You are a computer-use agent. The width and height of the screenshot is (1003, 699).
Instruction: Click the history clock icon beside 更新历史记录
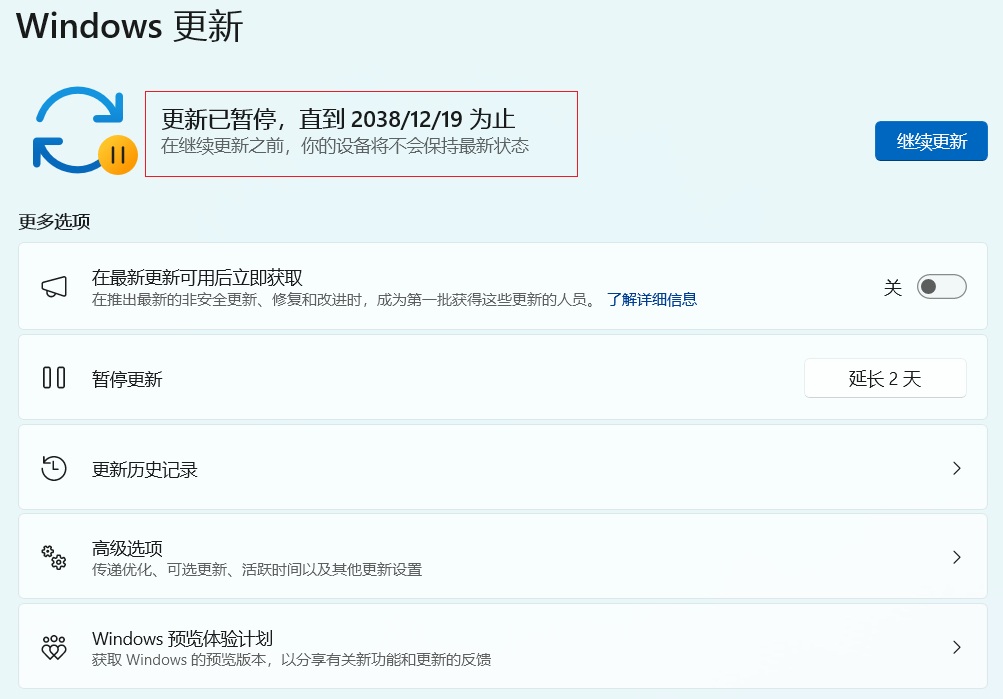pos(54,468)
